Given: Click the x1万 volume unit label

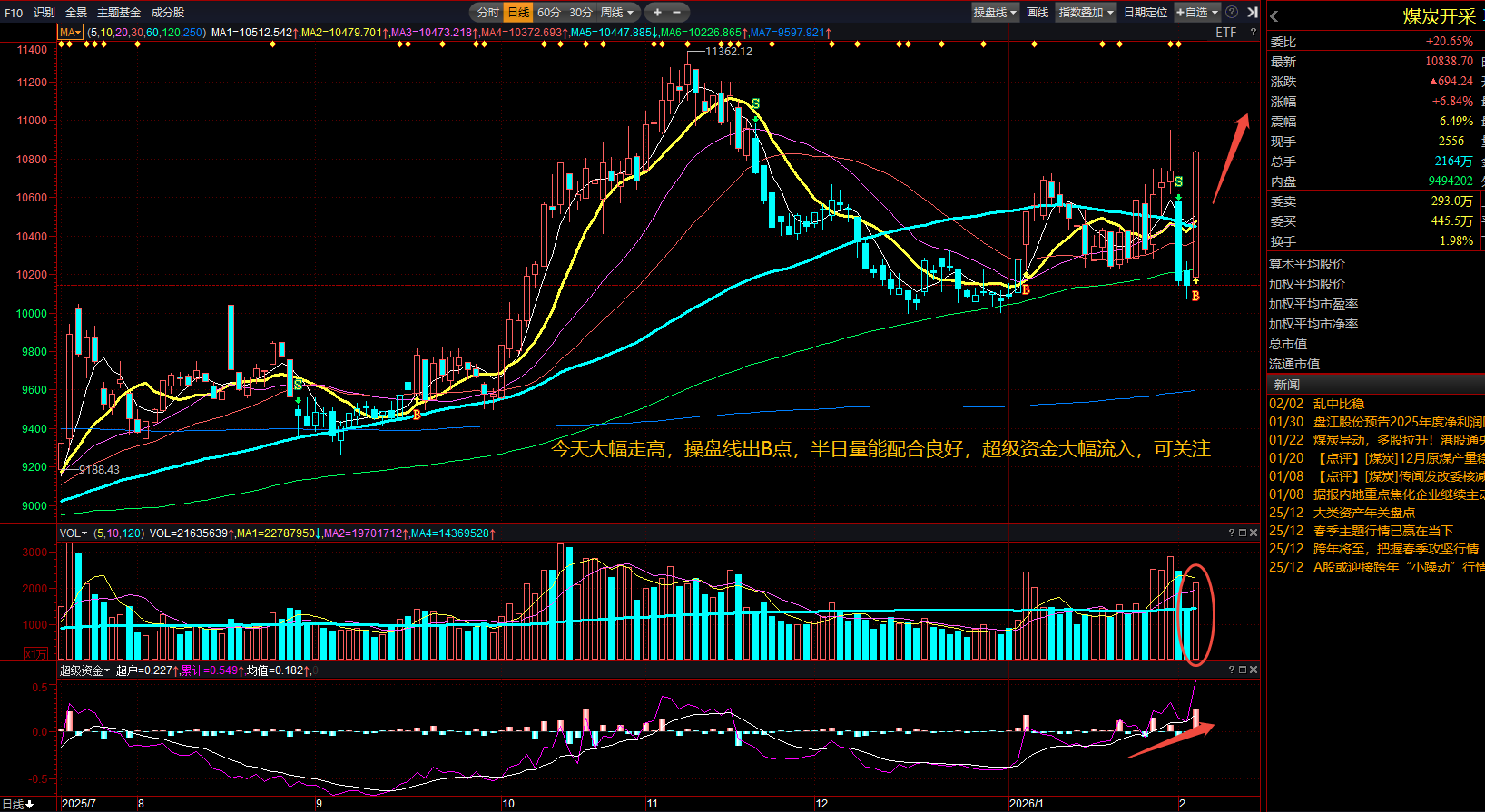Looking at the screenshot, I should point(36,653).
